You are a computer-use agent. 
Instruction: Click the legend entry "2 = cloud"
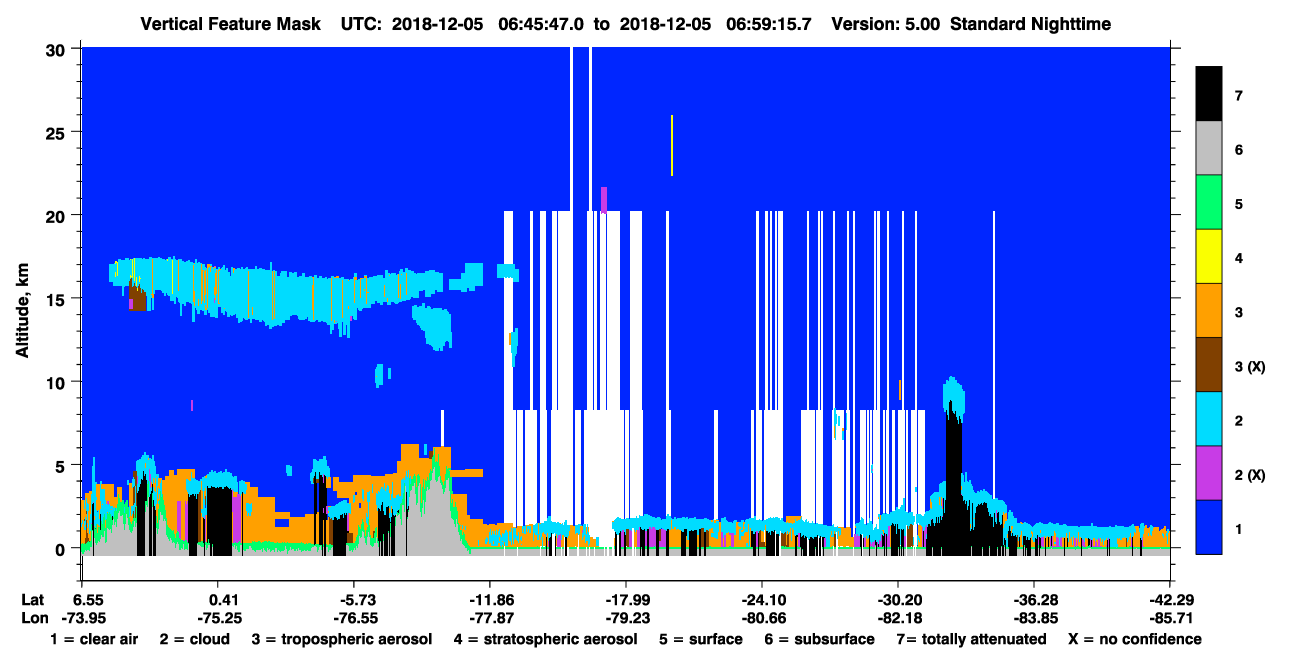[x=194, y=639]
